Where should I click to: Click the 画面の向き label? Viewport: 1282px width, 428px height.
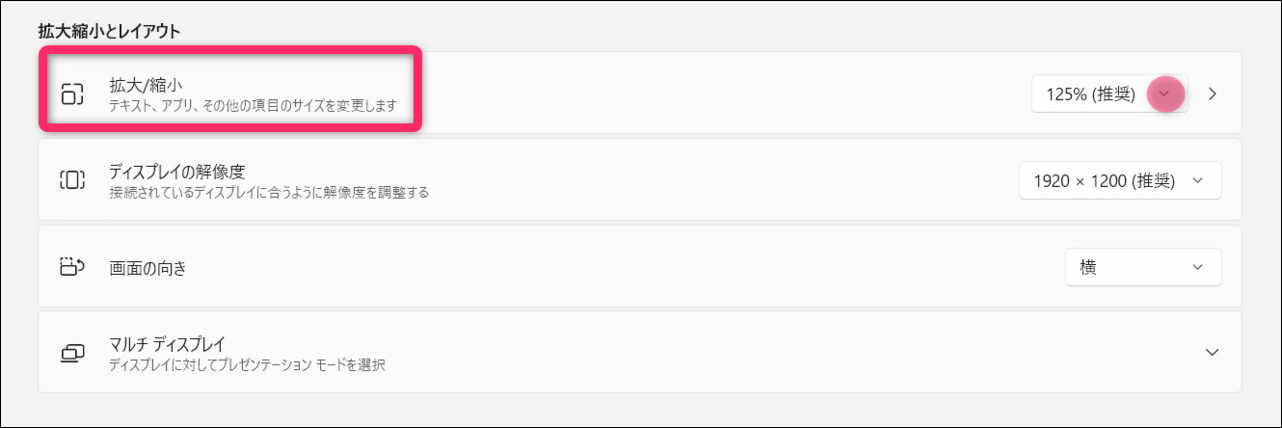click(x=148, y=268)
